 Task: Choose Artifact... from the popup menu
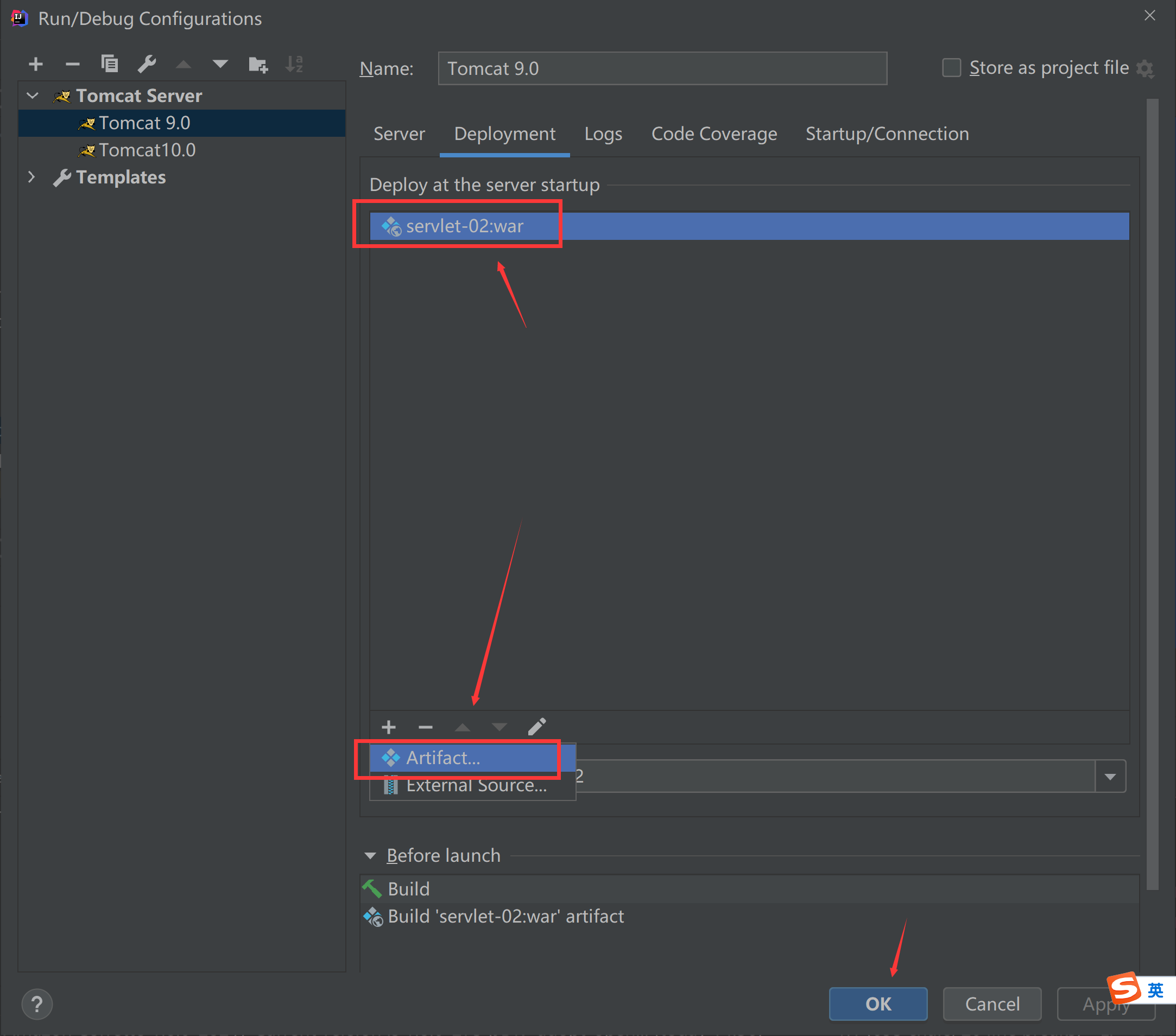[x=443, y=758]
